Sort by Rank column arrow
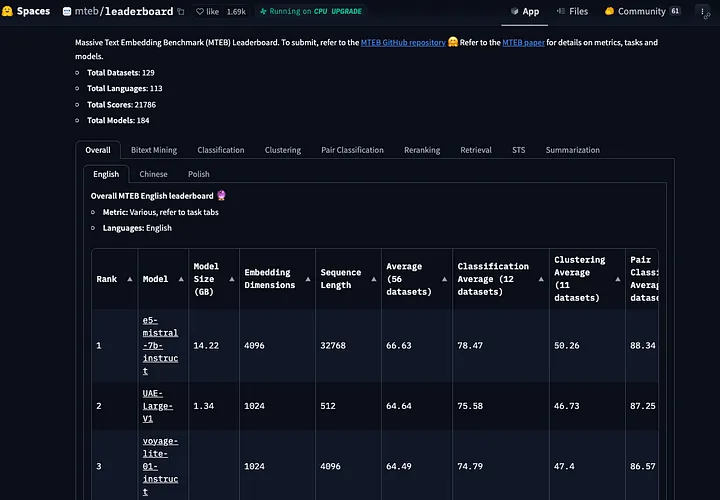This screenshot has height=500, width=720. click(130, 279)
